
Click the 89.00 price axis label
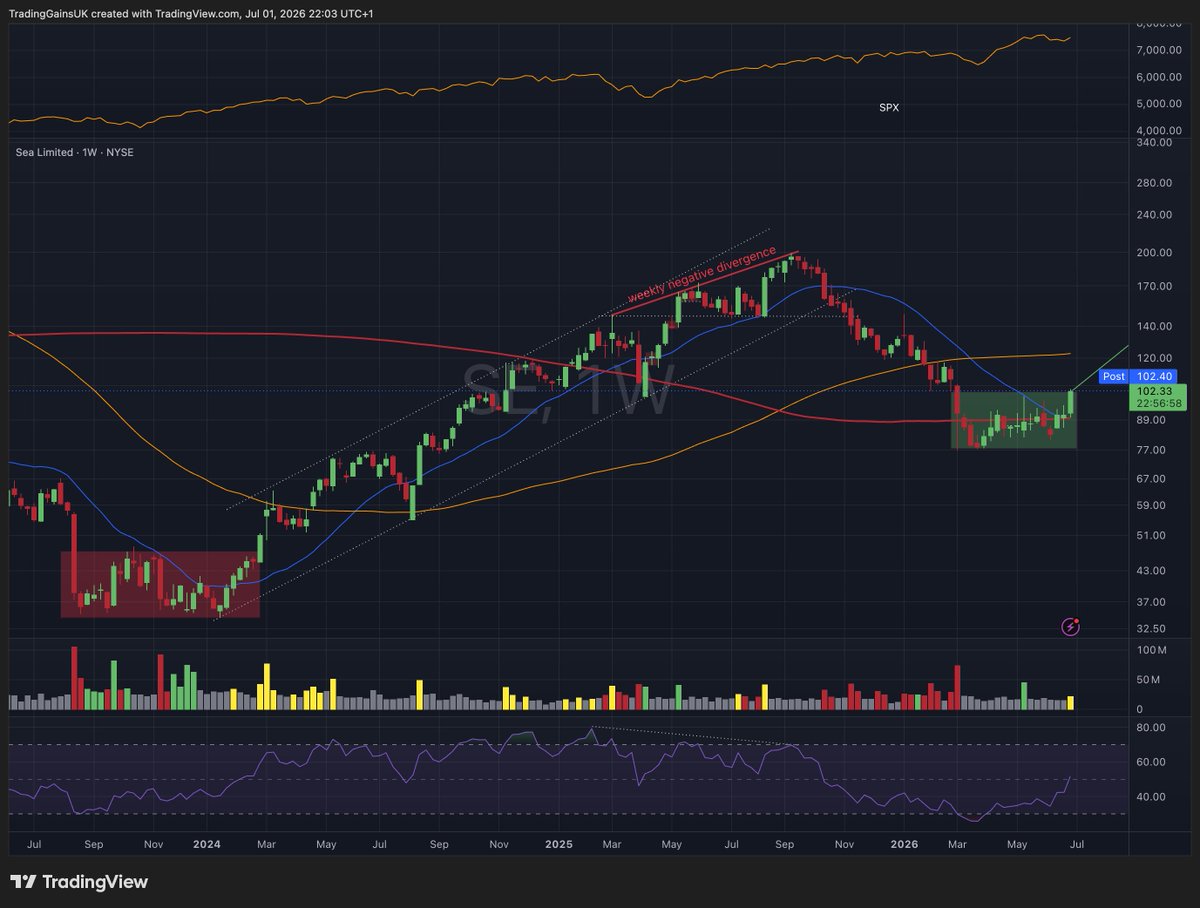[1152, 420]
